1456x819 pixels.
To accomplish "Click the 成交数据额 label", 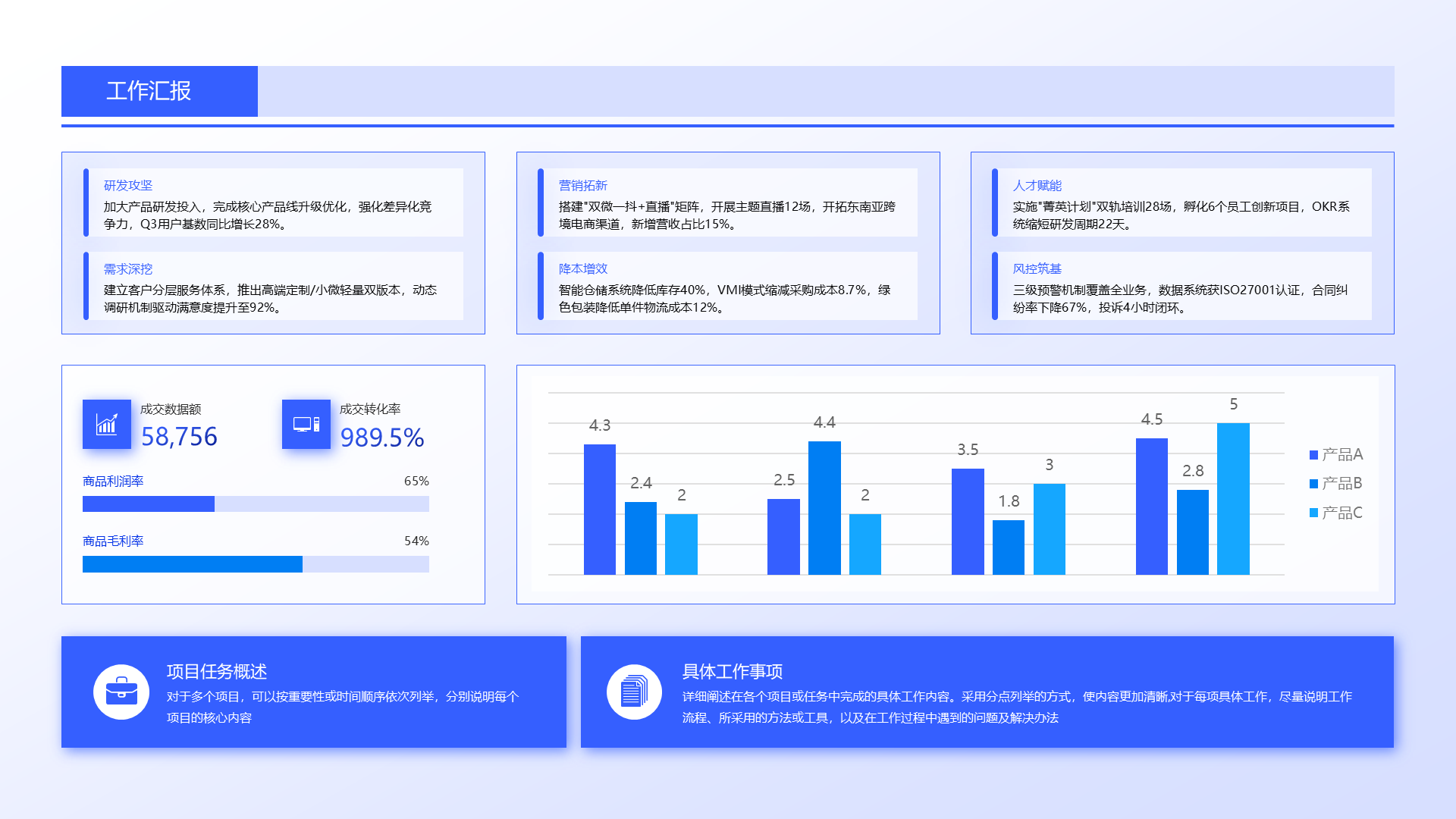I will click(x=171, y=409).
